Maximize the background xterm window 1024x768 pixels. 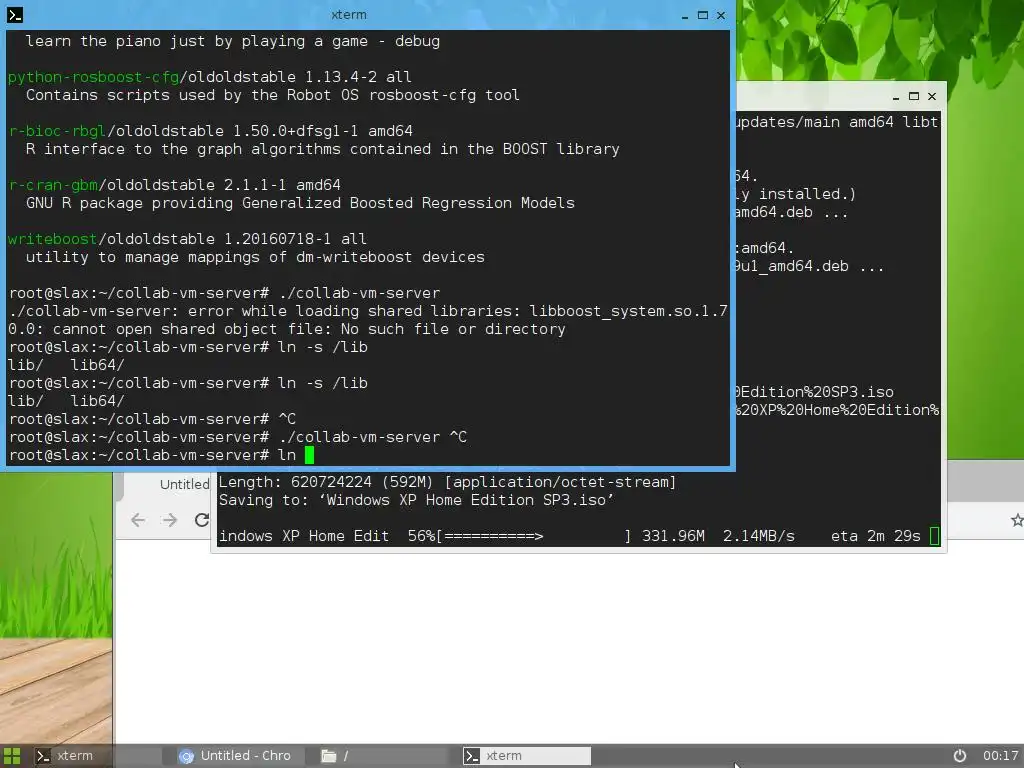tap(914, 96)
